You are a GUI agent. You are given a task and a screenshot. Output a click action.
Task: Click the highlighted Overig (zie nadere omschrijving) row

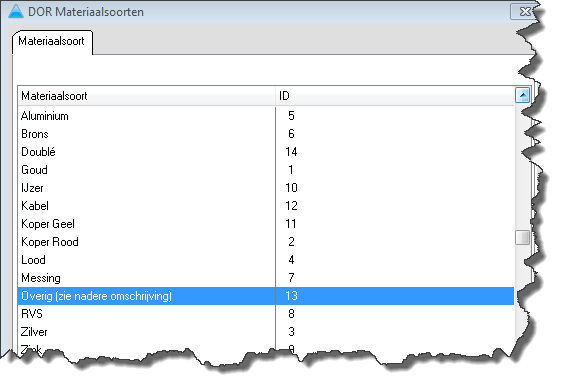click(266, 296)
